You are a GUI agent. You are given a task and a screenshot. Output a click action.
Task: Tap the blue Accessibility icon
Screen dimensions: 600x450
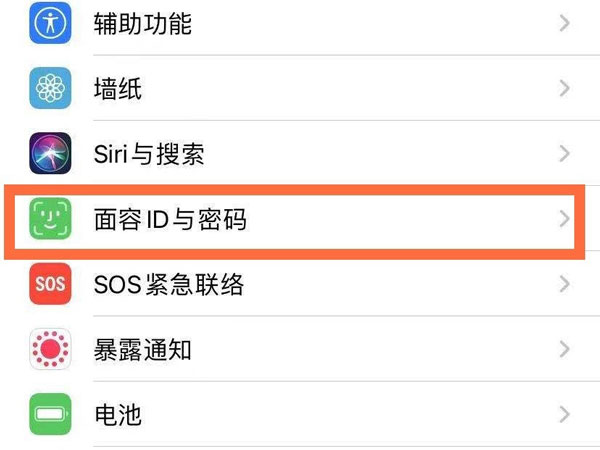click(x=50, y=23)
